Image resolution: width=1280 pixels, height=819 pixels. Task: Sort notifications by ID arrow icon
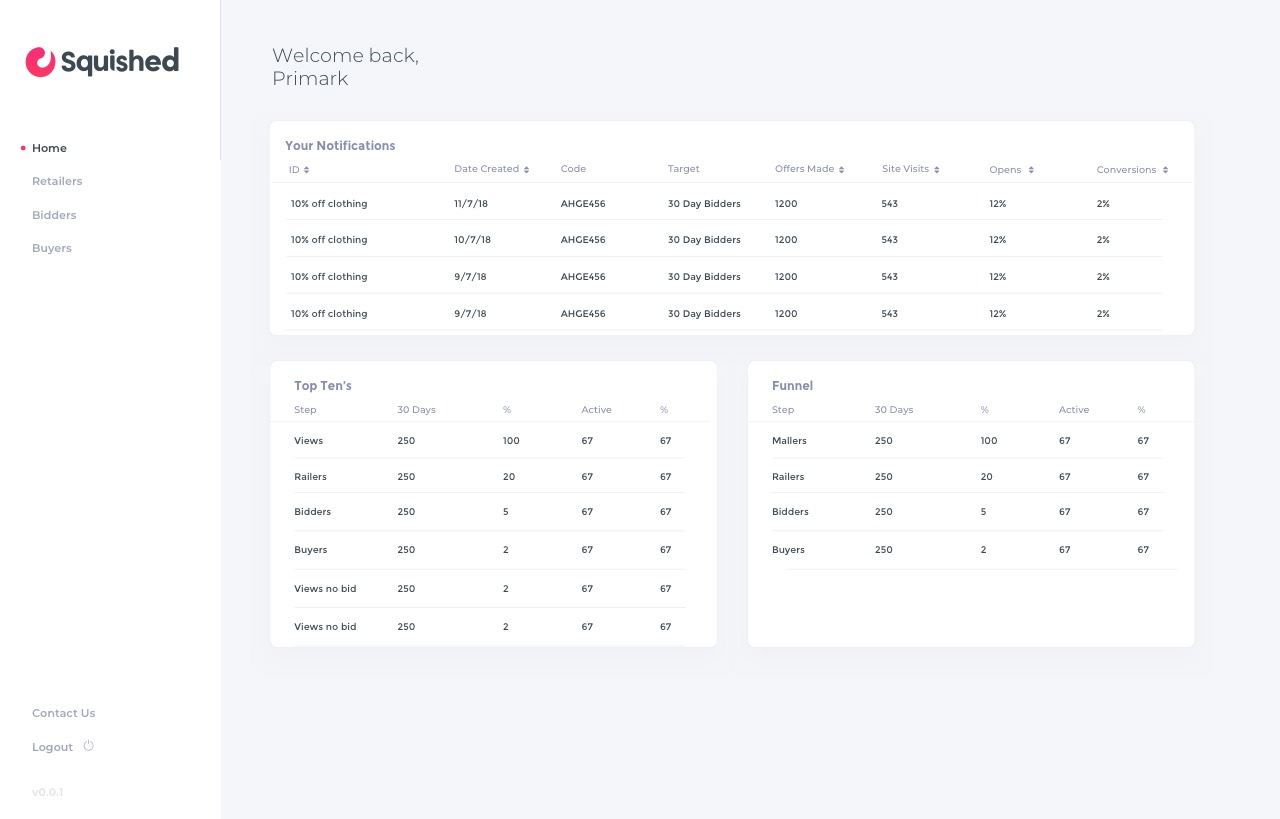tap(307, 170)
